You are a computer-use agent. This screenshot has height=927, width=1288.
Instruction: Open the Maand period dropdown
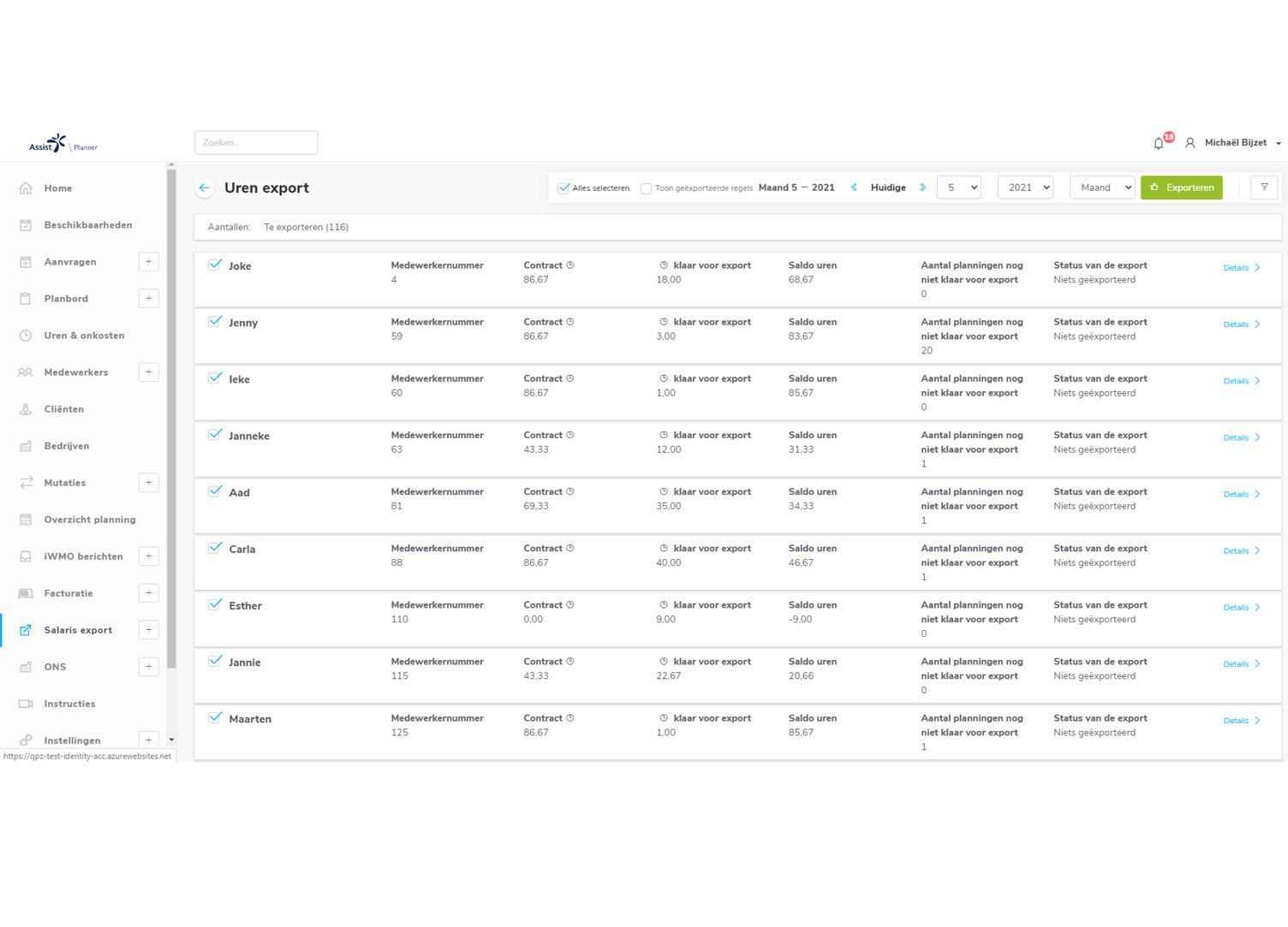(1102, 187)
